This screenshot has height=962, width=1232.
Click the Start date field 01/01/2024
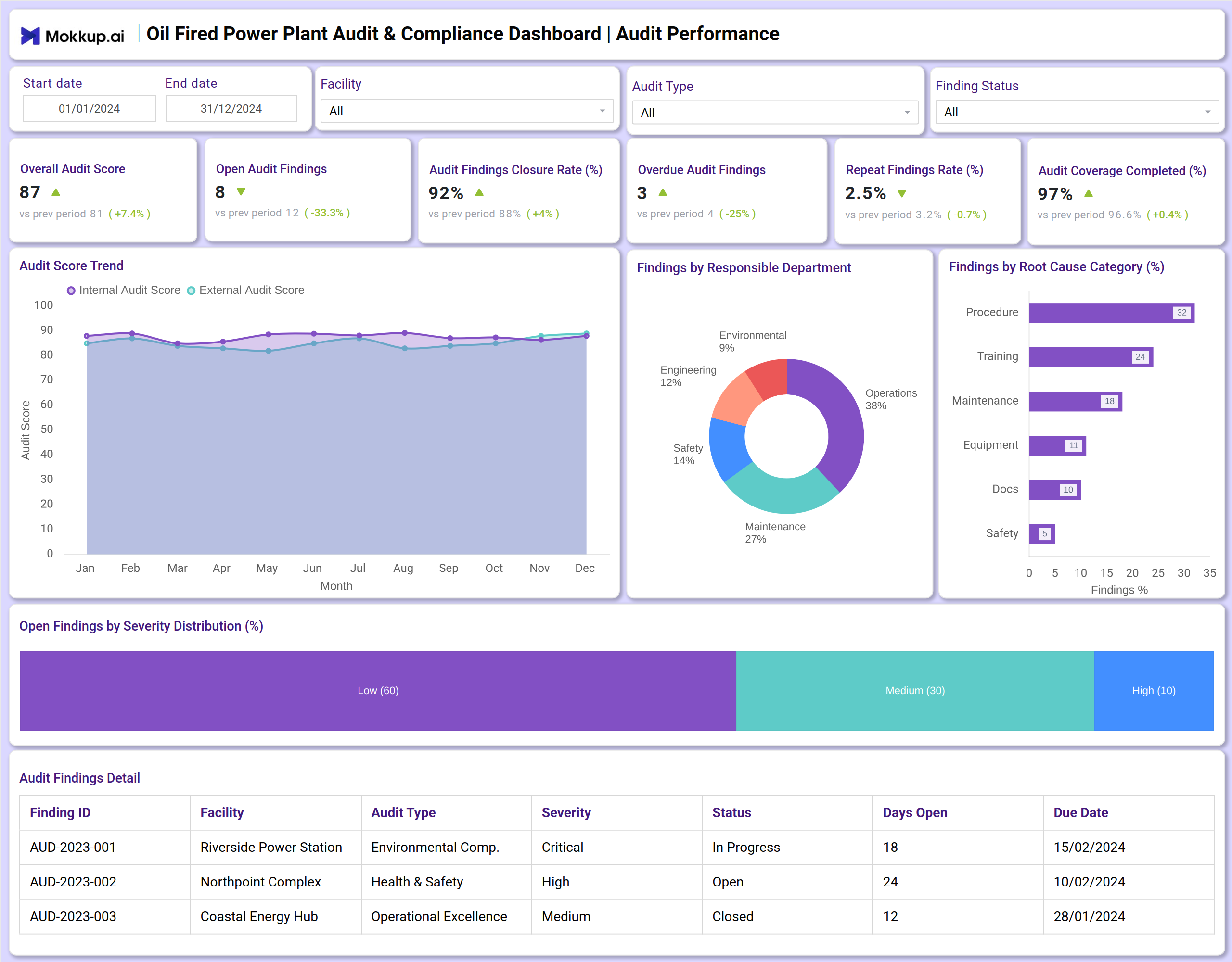(89, 108)
